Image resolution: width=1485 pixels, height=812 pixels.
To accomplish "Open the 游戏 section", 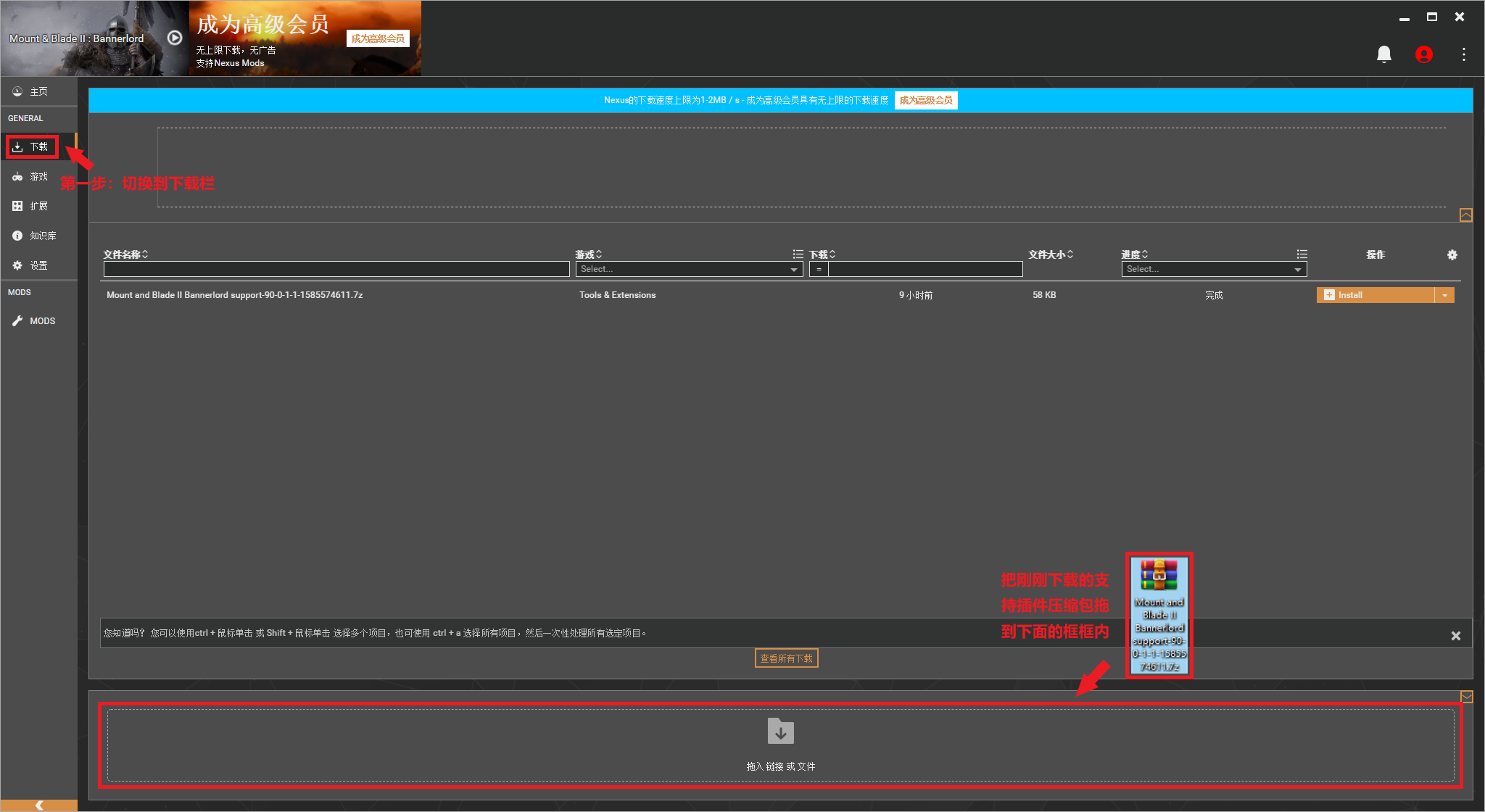I will click(x=39, y=176).
